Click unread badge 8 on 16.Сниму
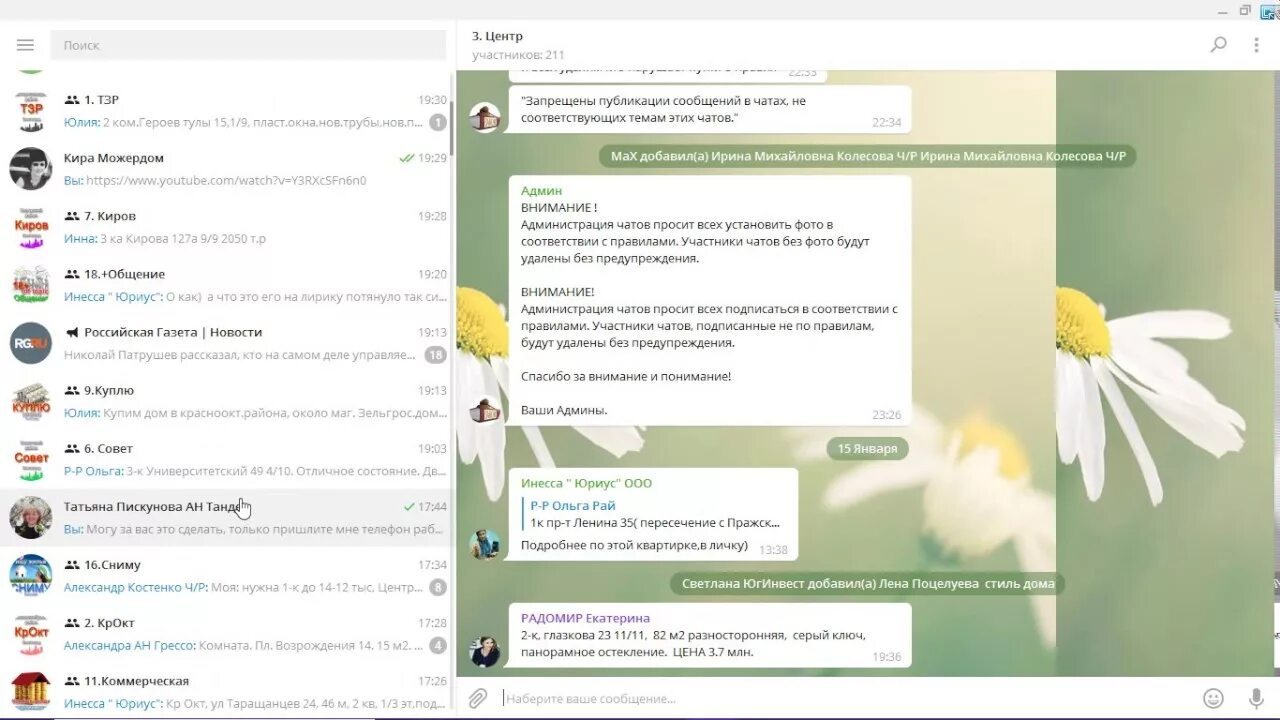 click(437, 587)
